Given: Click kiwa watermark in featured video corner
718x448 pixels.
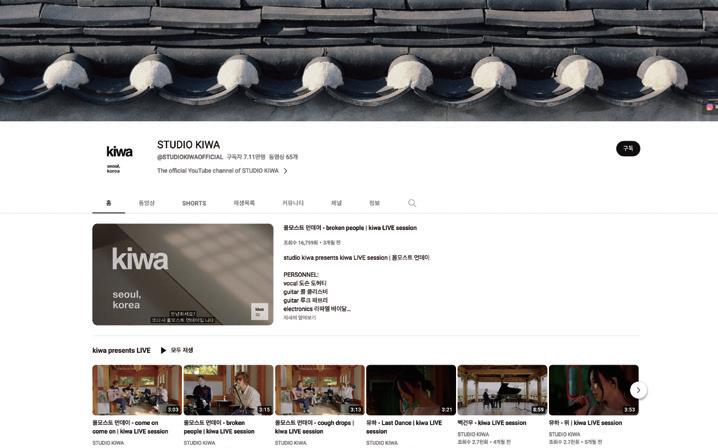Looking at the screenshot, I should tap(260, 311).
